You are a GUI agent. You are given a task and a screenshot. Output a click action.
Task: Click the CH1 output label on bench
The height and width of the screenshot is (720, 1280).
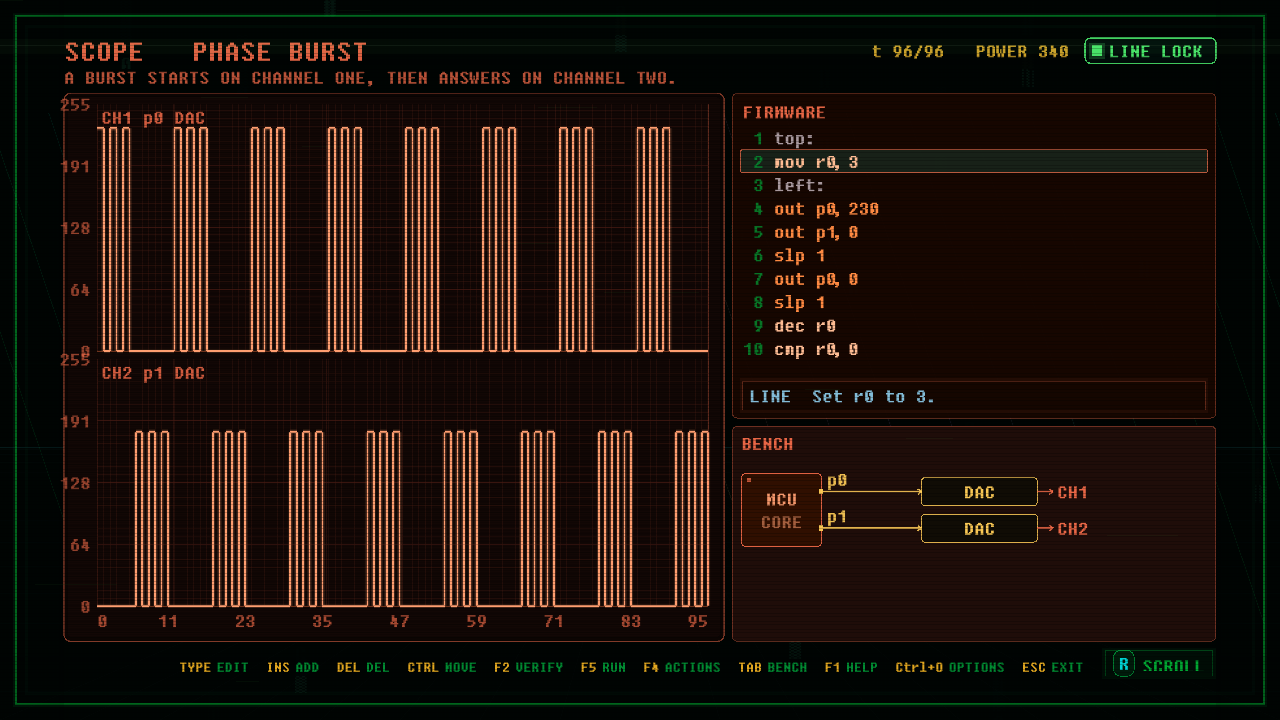[x=1072, y=492]
